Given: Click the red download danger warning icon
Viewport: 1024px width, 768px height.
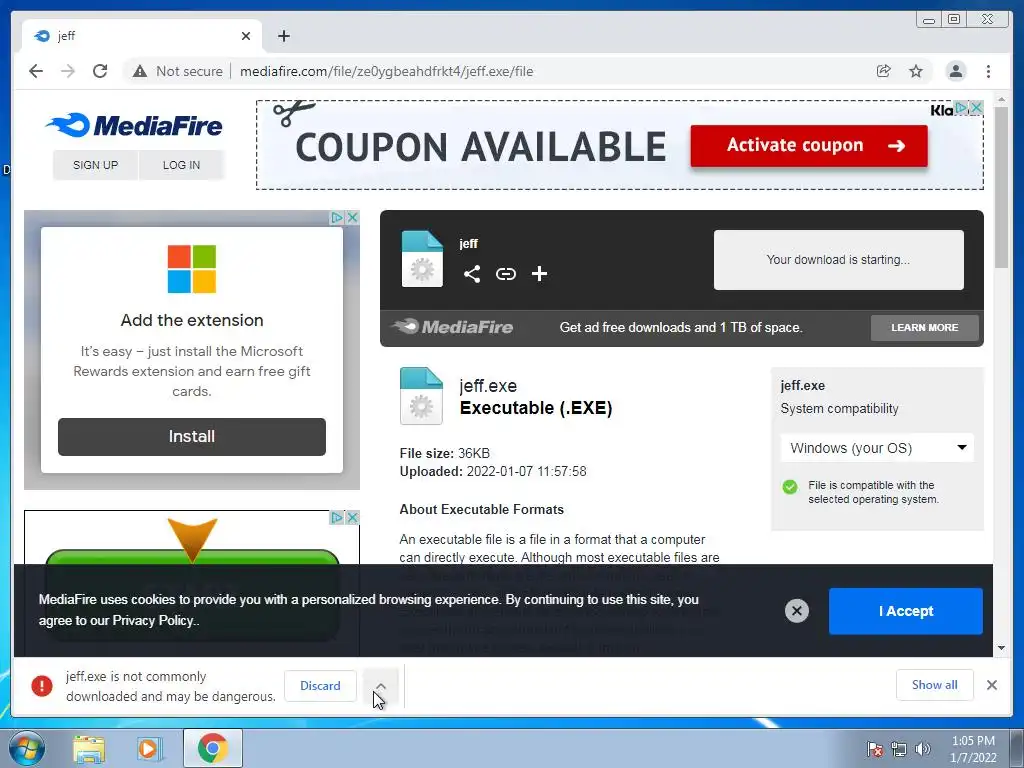Looking at the screenshot, I should point(42,686).
